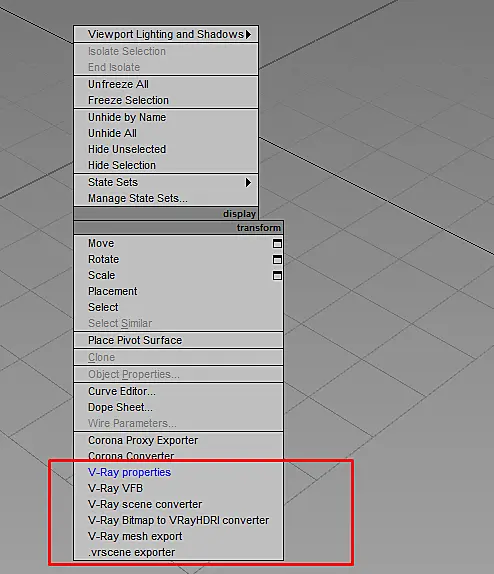Start V-Ray mesh export

pos(178,537)
